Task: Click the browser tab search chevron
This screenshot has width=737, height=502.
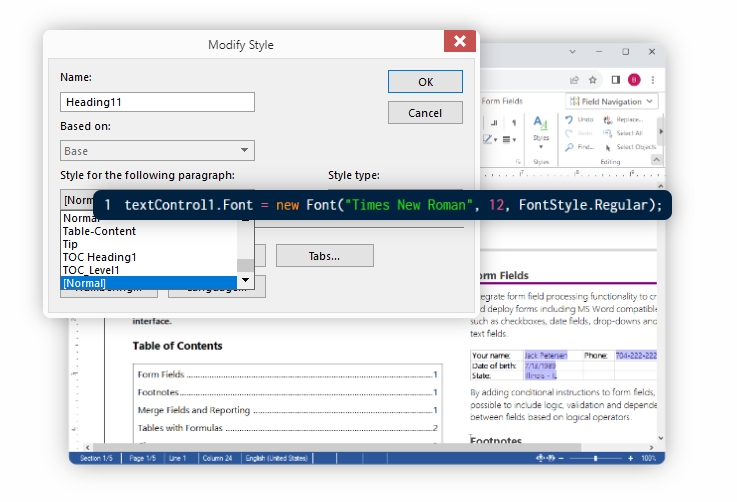Action: coord(572,52)
